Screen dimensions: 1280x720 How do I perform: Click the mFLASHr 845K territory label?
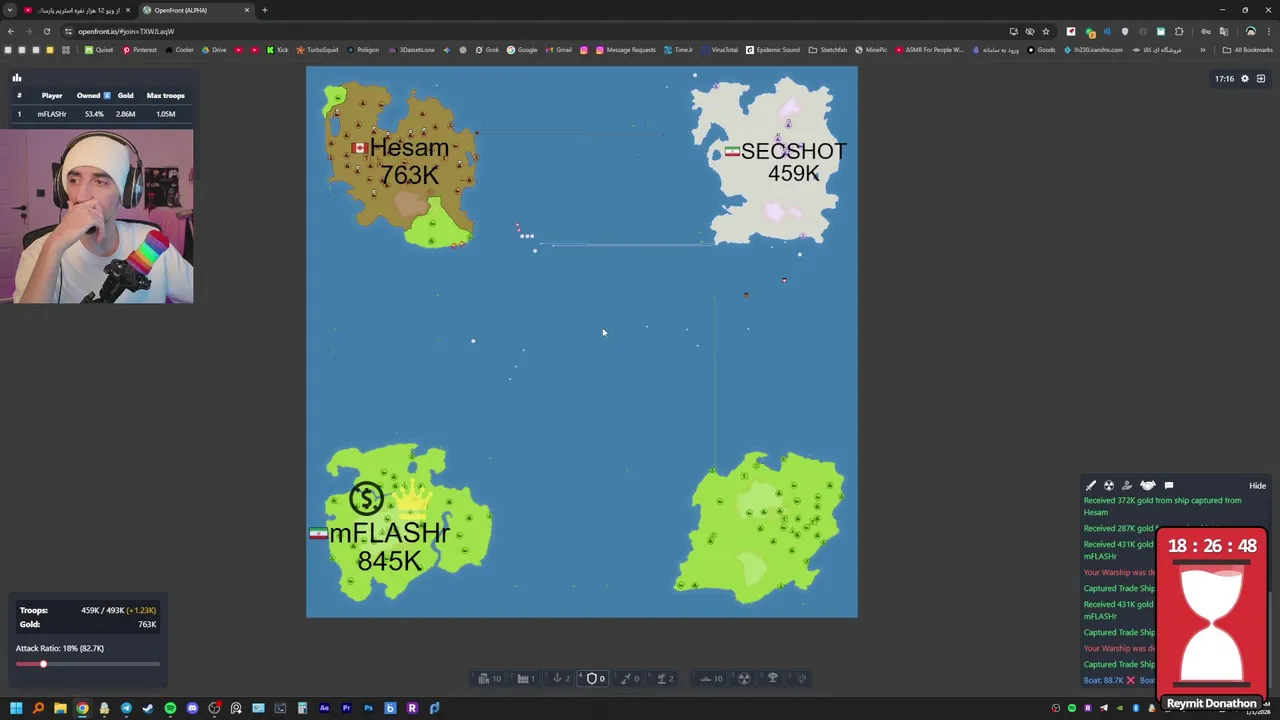coord(389,546)
